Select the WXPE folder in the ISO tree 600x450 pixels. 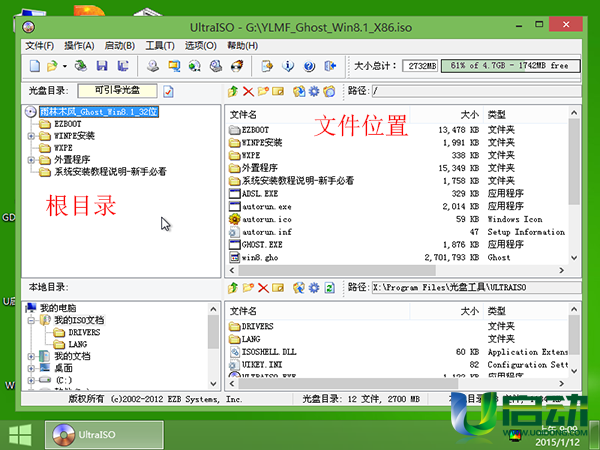(x=63, y=148)
